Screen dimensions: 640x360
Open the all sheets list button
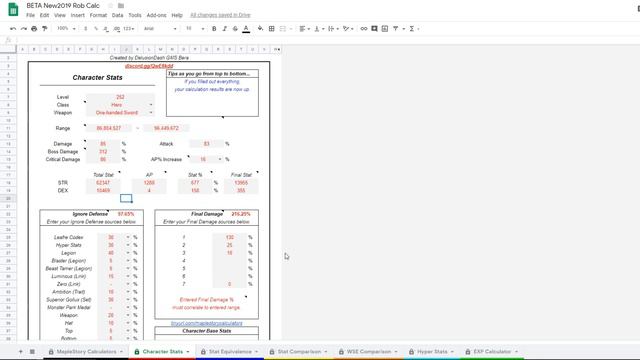[32, 351]
